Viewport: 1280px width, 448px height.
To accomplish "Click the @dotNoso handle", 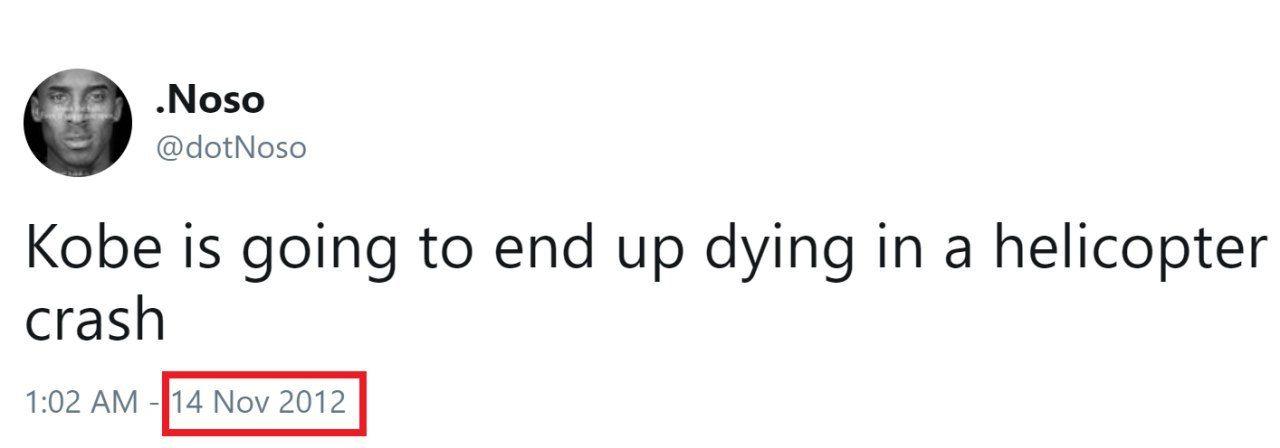I will [231, 148].
